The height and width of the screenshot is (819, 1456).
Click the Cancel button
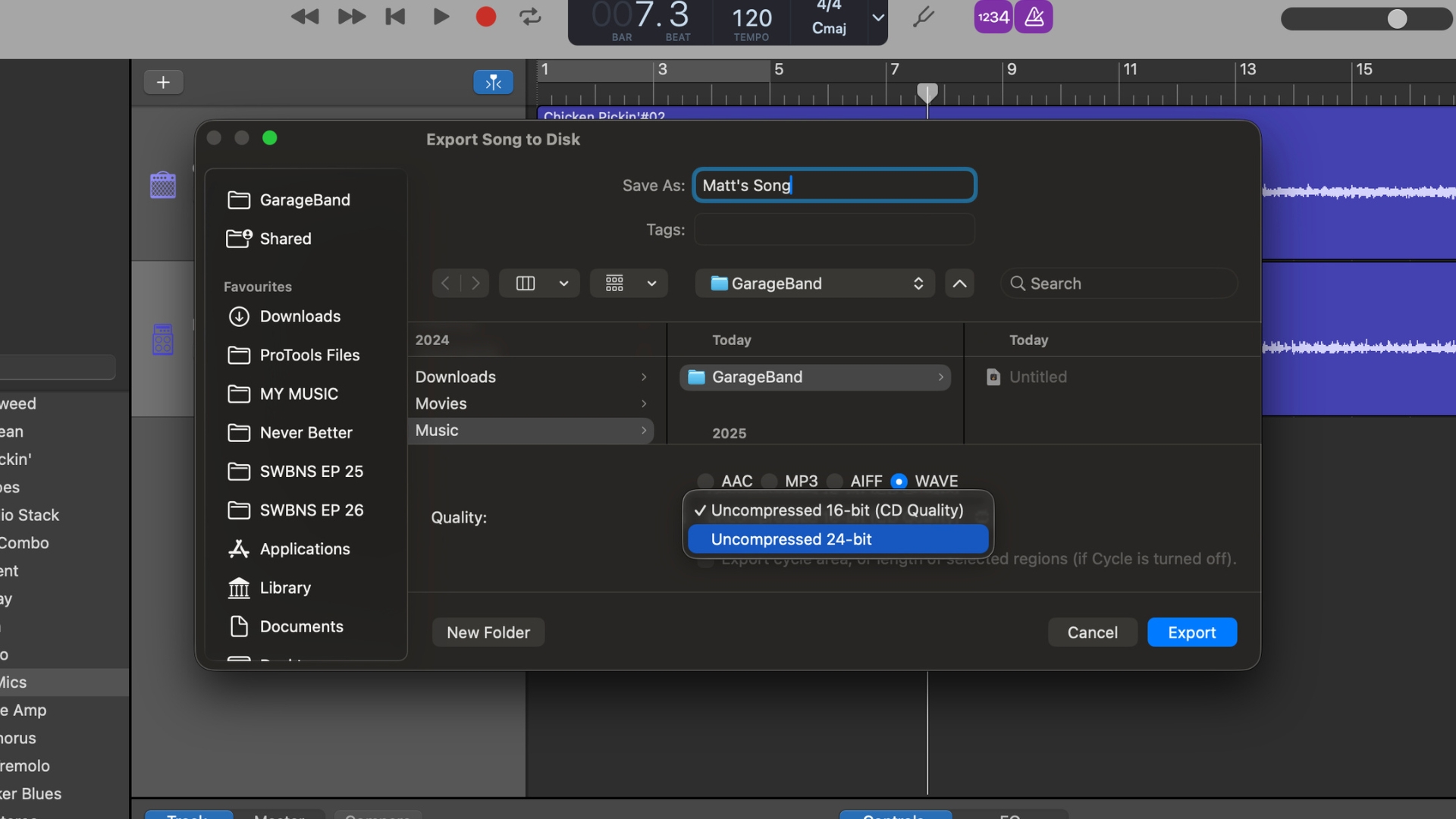[1092, 632]
